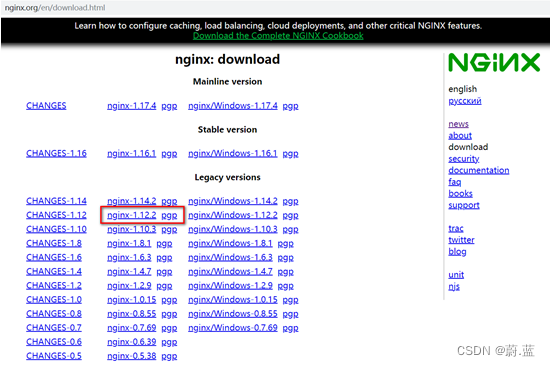Open CHANGES-1.2 link

pos(54,285)
